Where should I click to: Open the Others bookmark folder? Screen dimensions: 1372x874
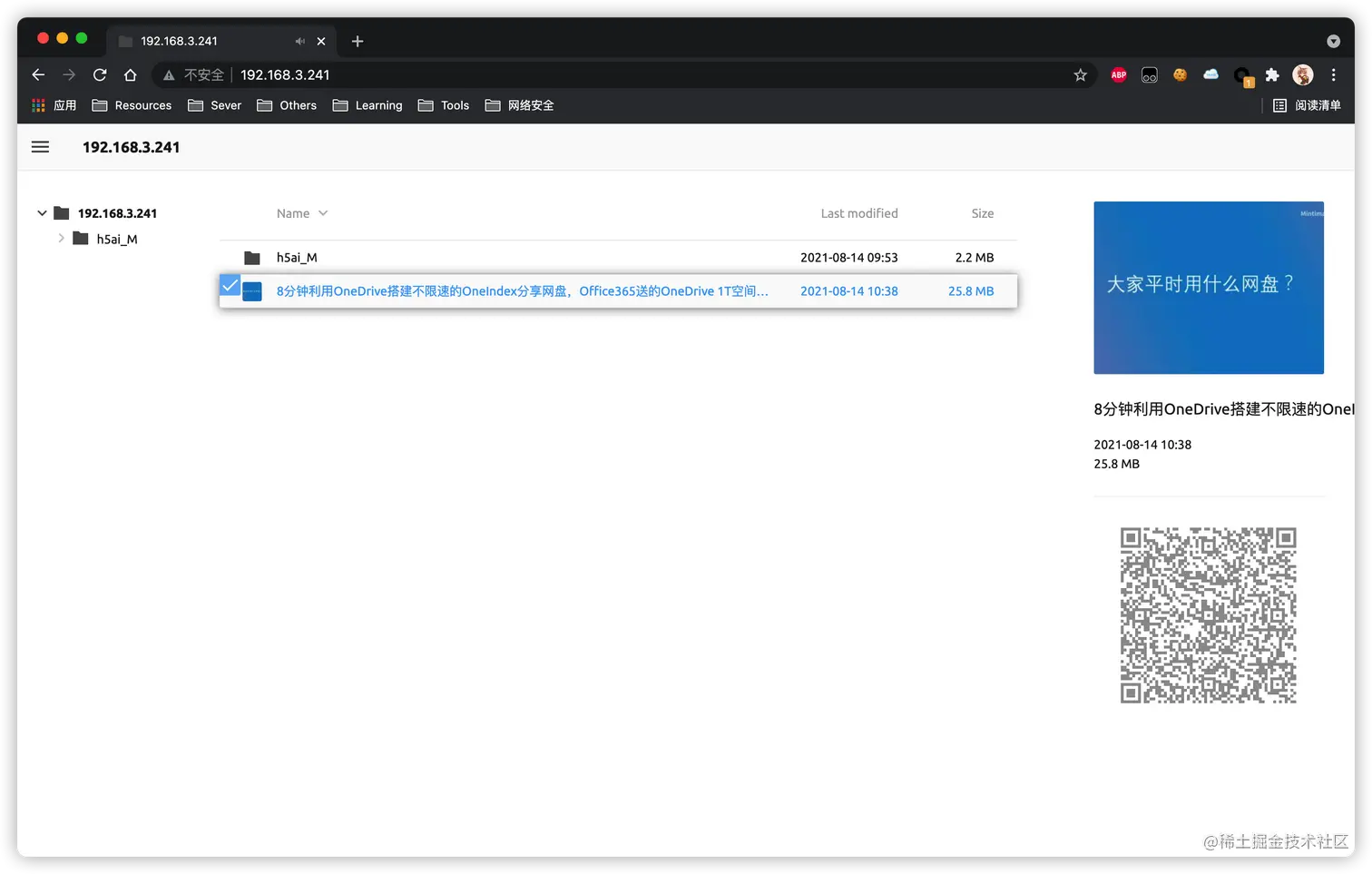coord(287,105)
